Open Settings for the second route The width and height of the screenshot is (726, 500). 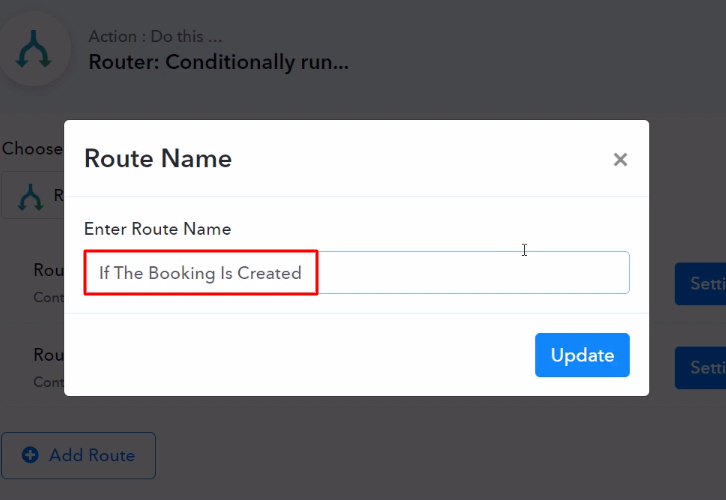[x=700, y=368]
